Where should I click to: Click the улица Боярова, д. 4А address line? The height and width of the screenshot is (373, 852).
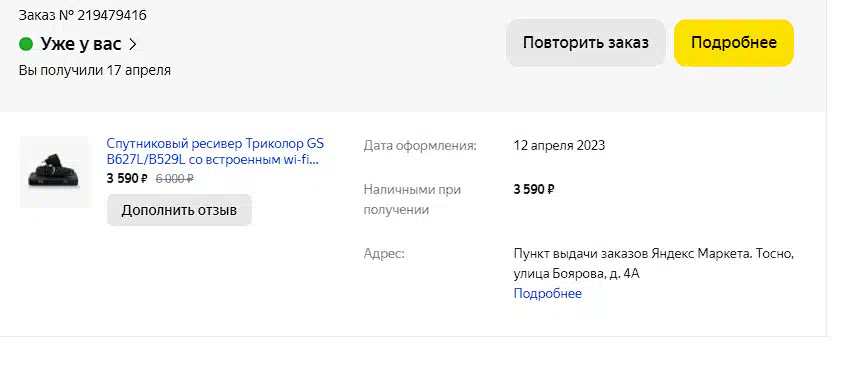pyautogui.click(x=577, y=273)
